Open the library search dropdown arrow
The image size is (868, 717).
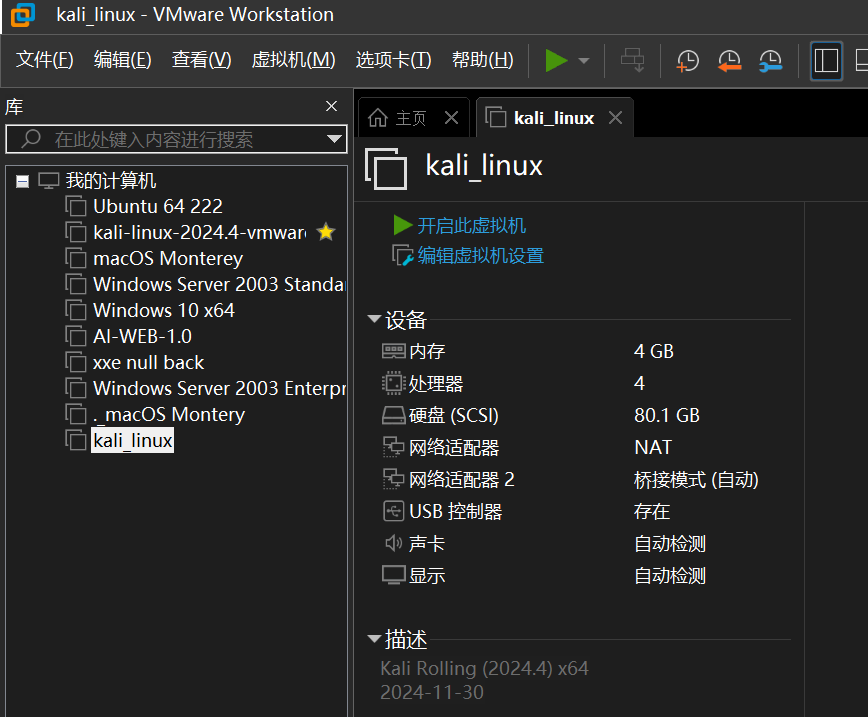(x=334, y=139)
